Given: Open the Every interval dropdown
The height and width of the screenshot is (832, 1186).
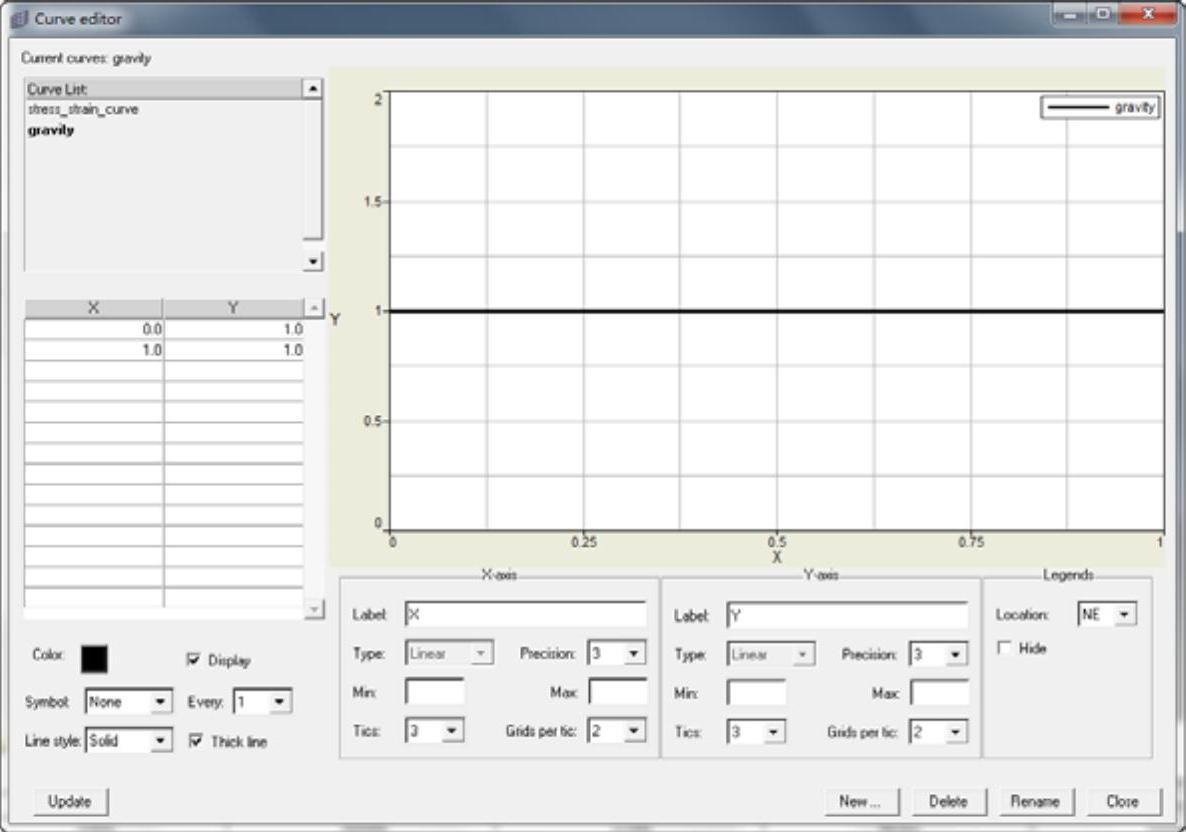Looking at the screenshot, I should (280, 702).
